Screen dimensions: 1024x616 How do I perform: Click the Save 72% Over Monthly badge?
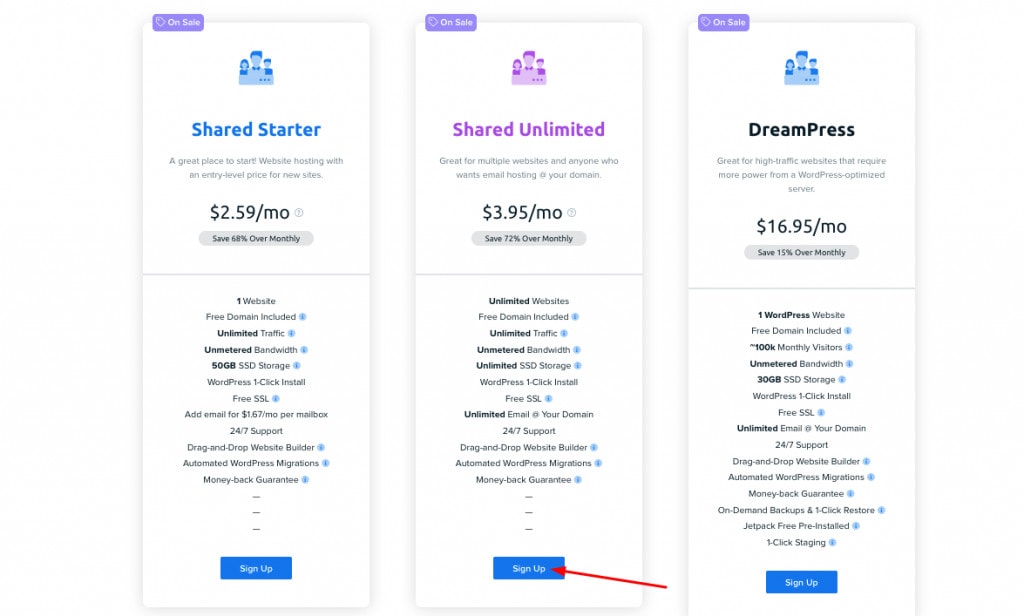pyautogui.click(x=529, y=238)
